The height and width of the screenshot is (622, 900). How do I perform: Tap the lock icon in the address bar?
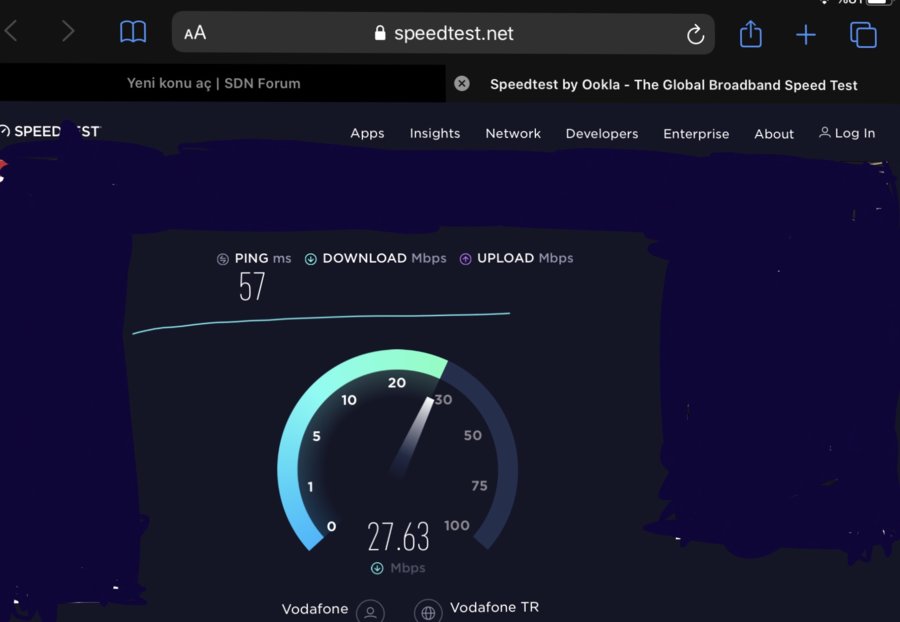coord(379,33)
